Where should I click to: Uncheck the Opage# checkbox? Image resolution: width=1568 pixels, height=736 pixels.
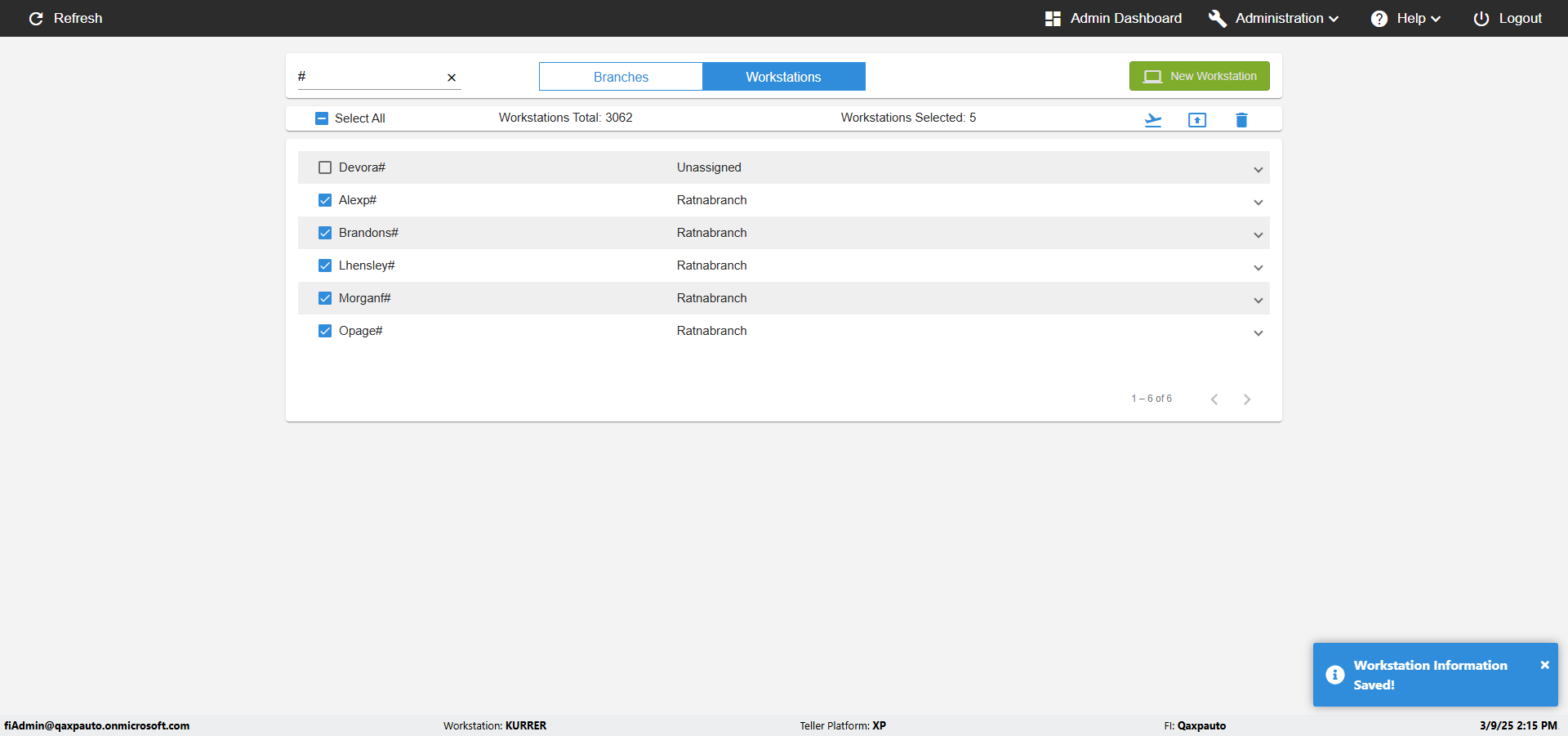pyautogui.click(x=325, y=331)
